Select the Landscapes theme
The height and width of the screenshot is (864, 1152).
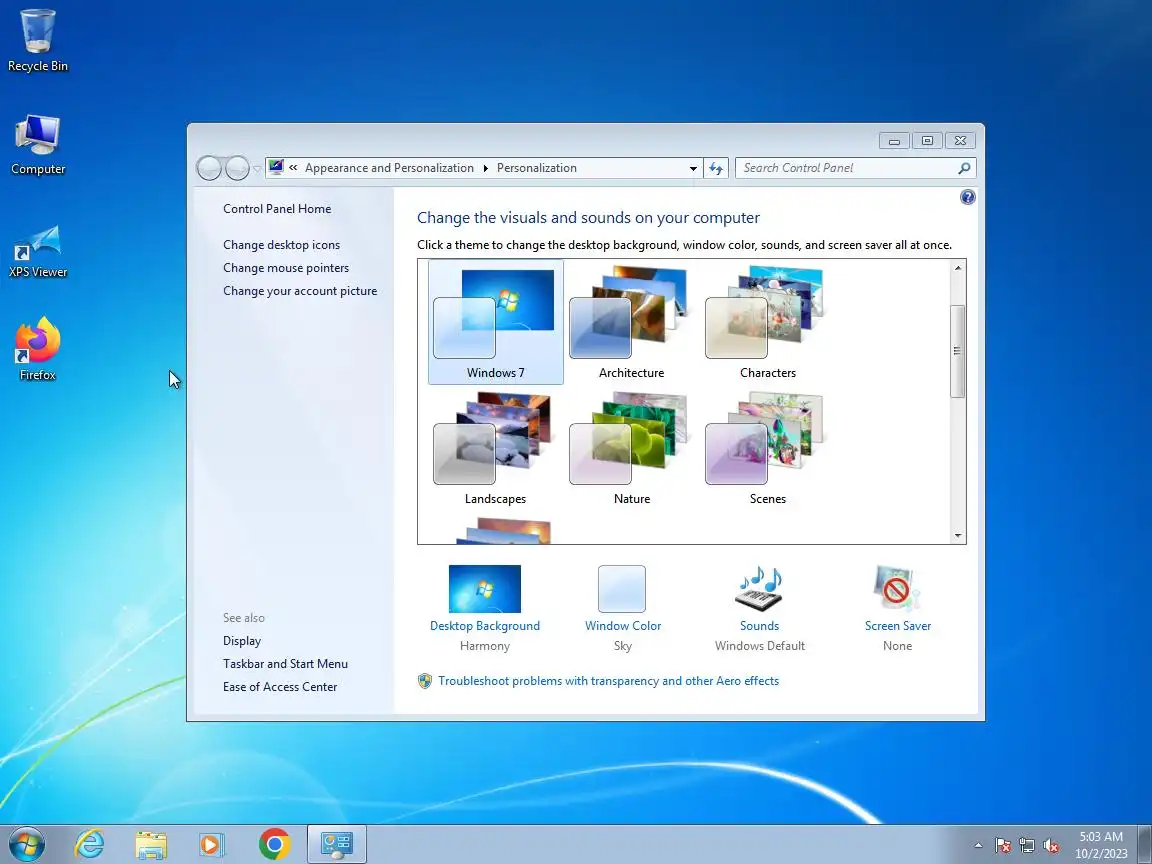point(495,448)
